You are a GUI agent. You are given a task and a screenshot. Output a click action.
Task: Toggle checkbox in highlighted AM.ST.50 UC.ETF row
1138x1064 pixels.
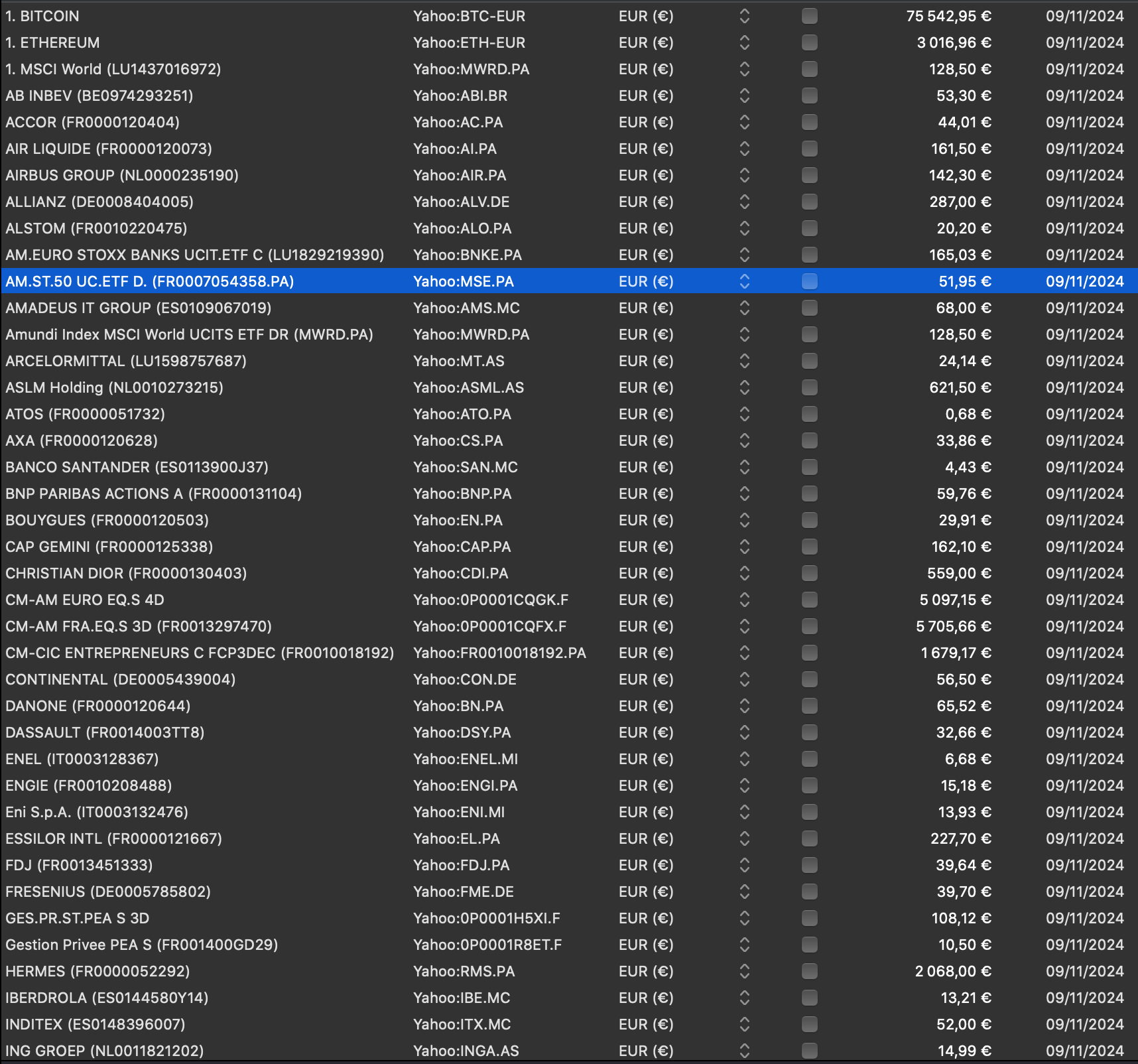pos(809,281)
